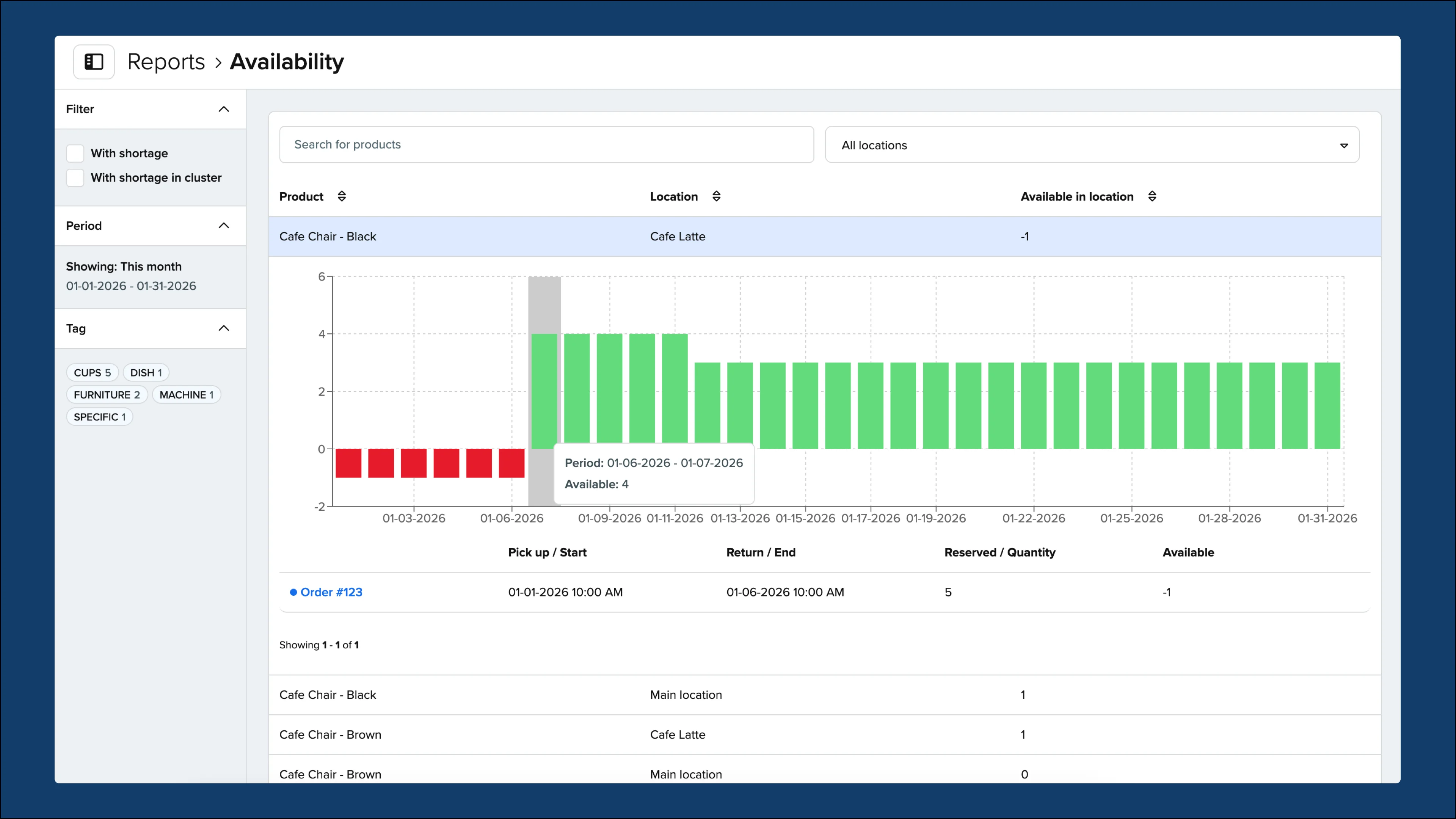Collapse the Period section

223,226
